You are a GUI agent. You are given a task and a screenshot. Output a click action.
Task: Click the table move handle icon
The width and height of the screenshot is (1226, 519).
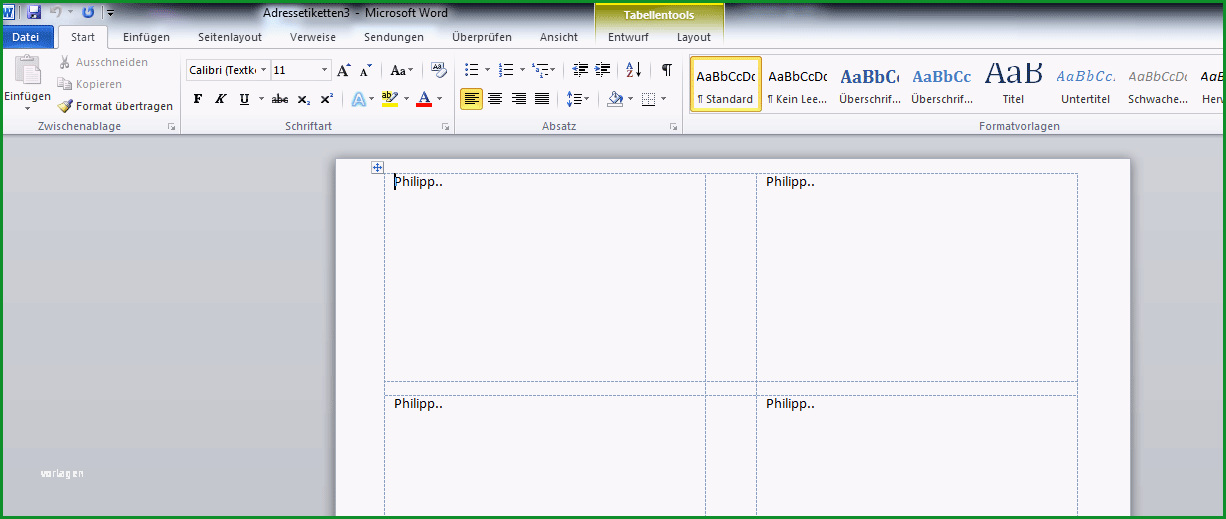(x=377, y=167)
